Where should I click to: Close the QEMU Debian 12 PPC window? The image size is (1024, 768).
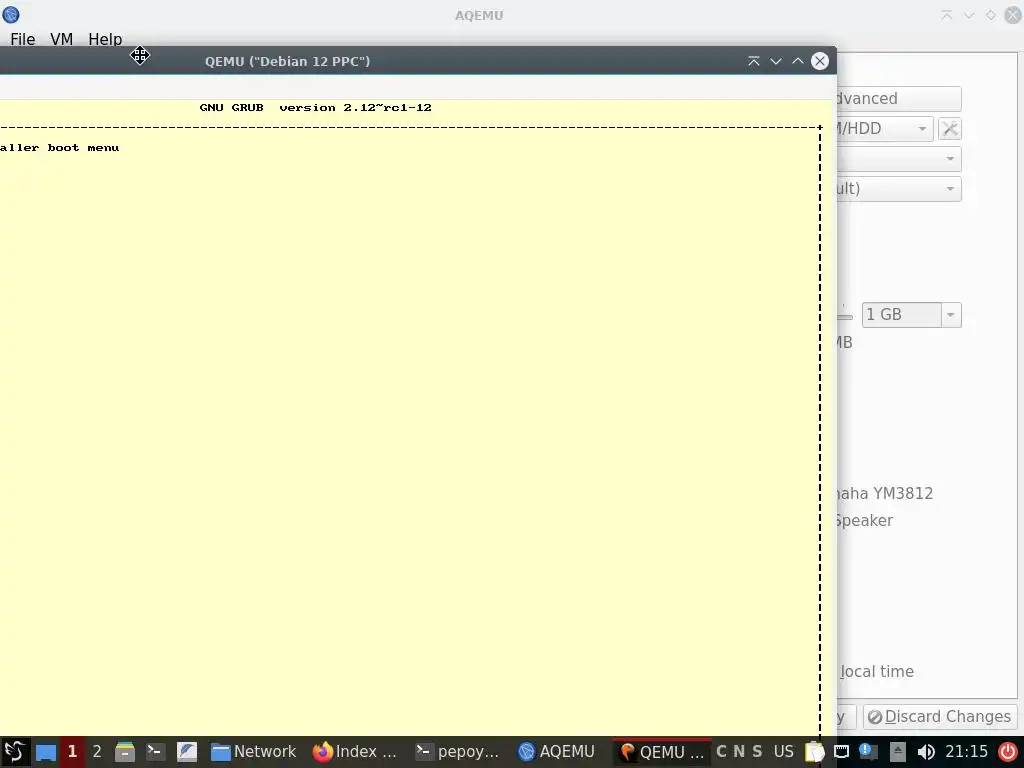click(820, 61)
